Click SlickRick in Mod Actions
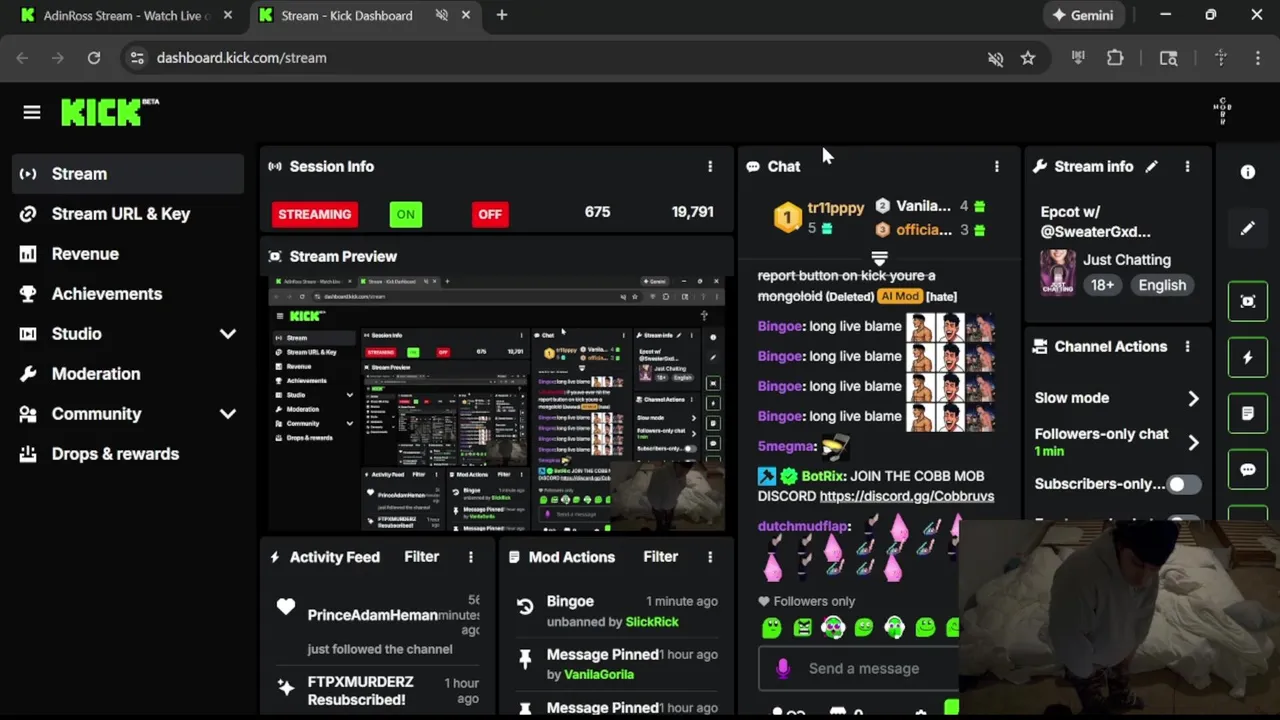Screen dimensions: 1280x720 pyautogui.click(x=652, y=622)
